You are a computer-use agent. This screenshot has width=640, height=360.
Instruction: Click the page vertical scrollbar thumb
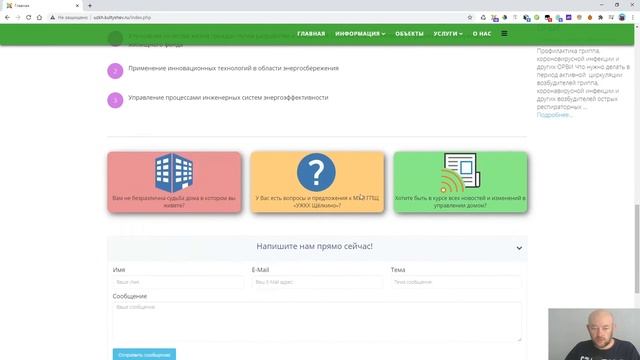pos(637,249)
